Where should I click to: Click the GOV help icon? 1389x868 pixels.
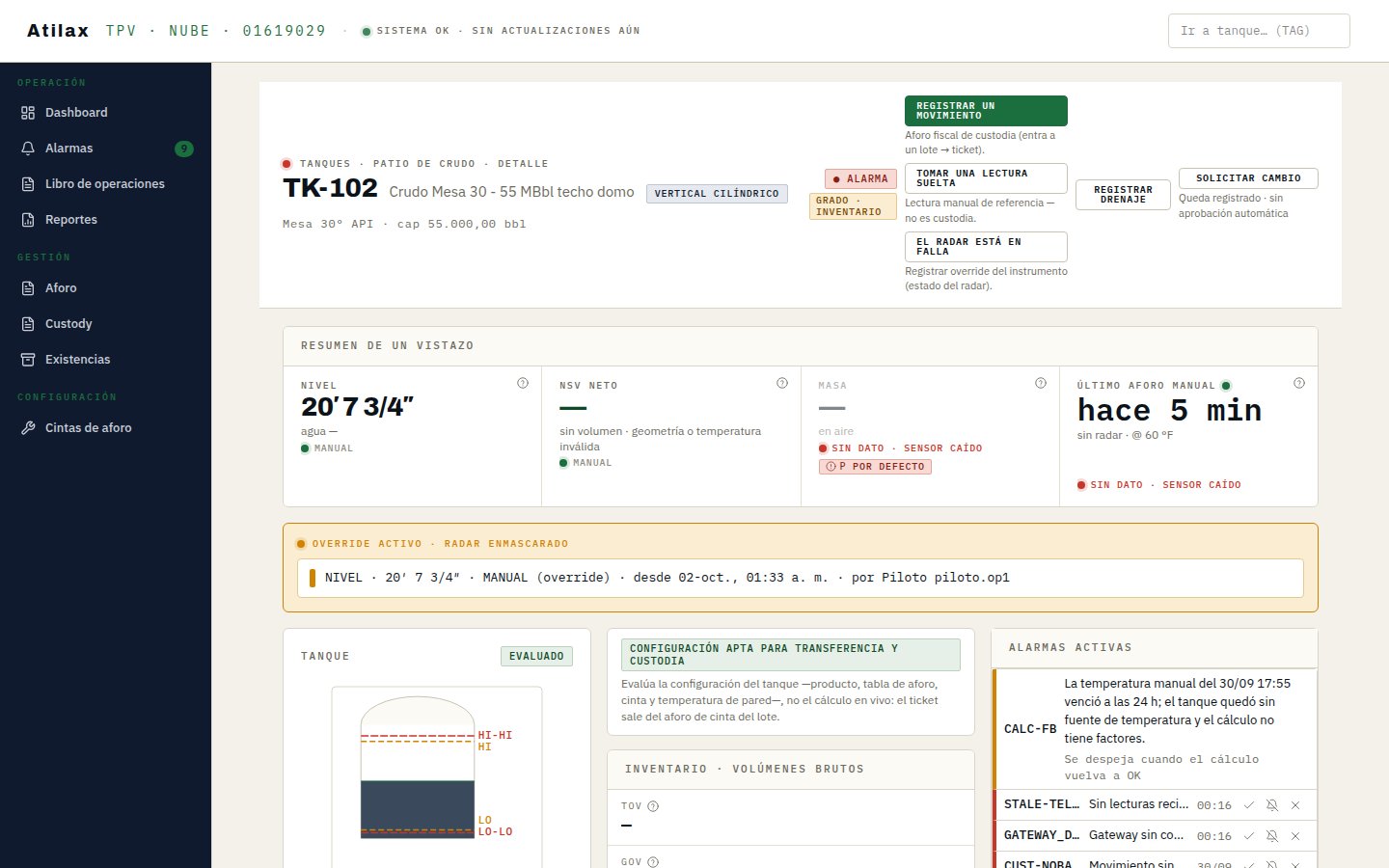(653, 862)
